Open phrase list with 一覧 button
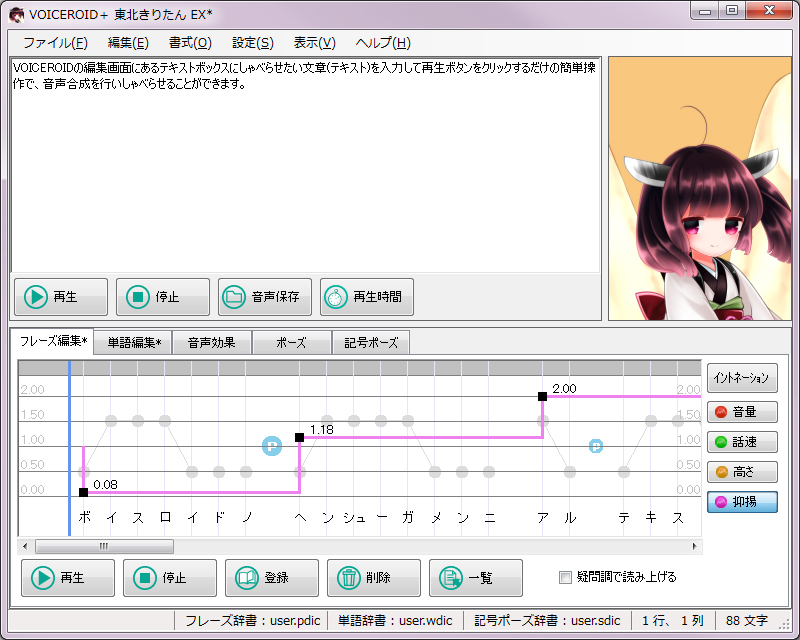Viewport: 800px width, 640px height. point(476,578)
